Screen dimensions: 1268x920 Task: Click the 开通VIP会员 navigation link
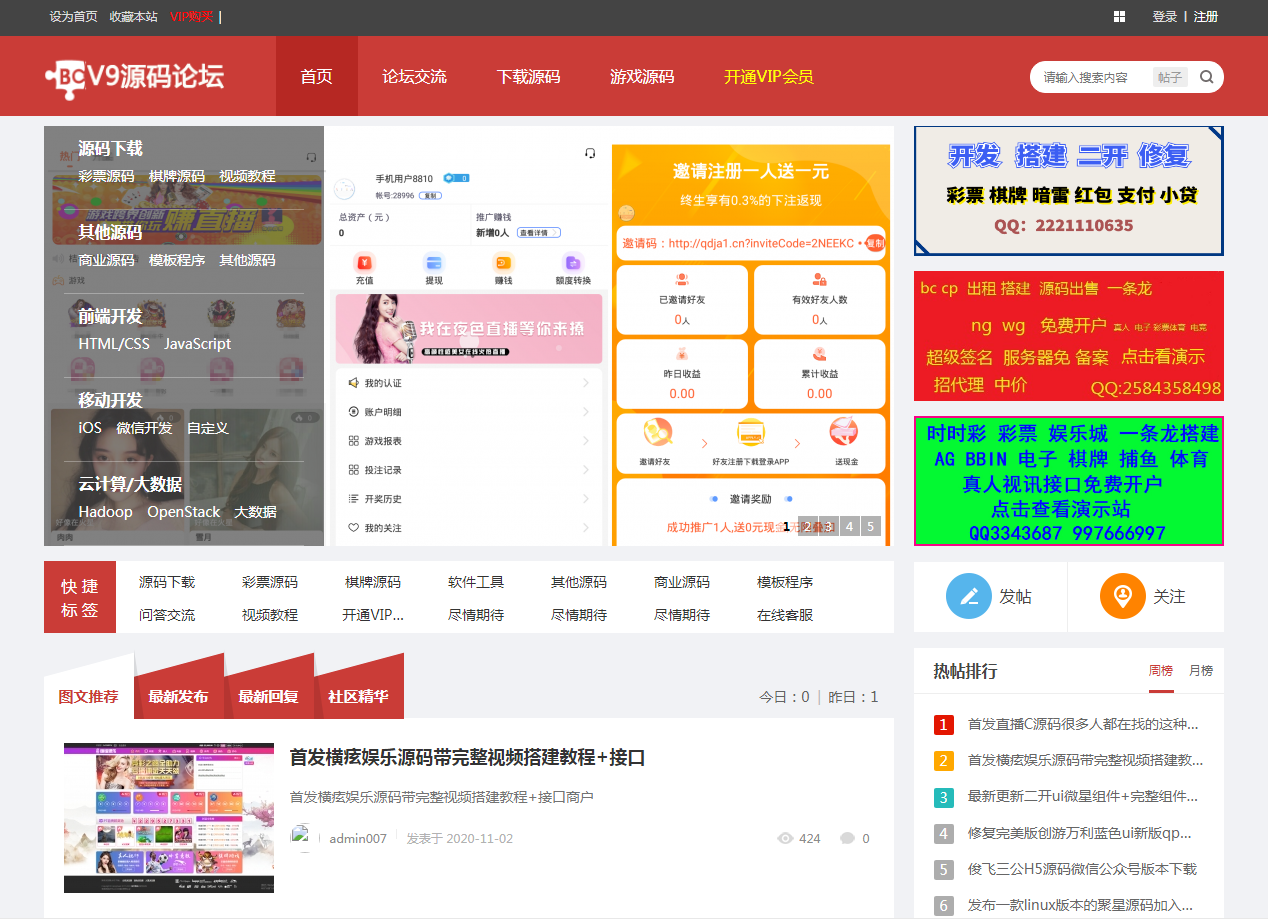coord(768,77)
